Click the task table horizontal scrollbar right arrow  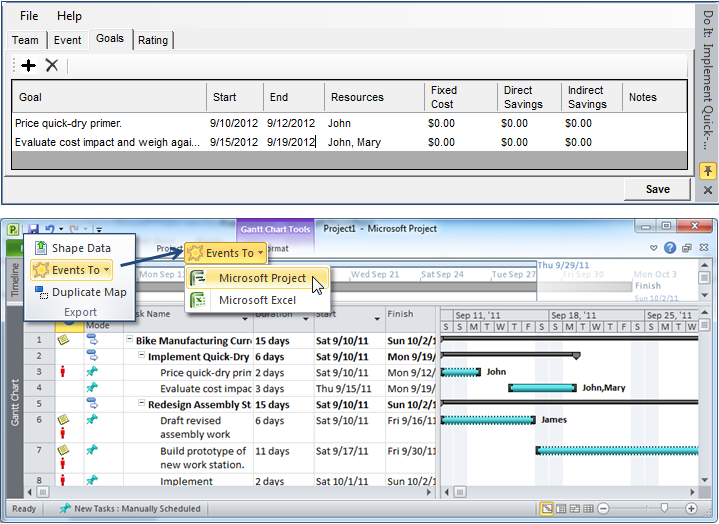(x=429, y=492)
